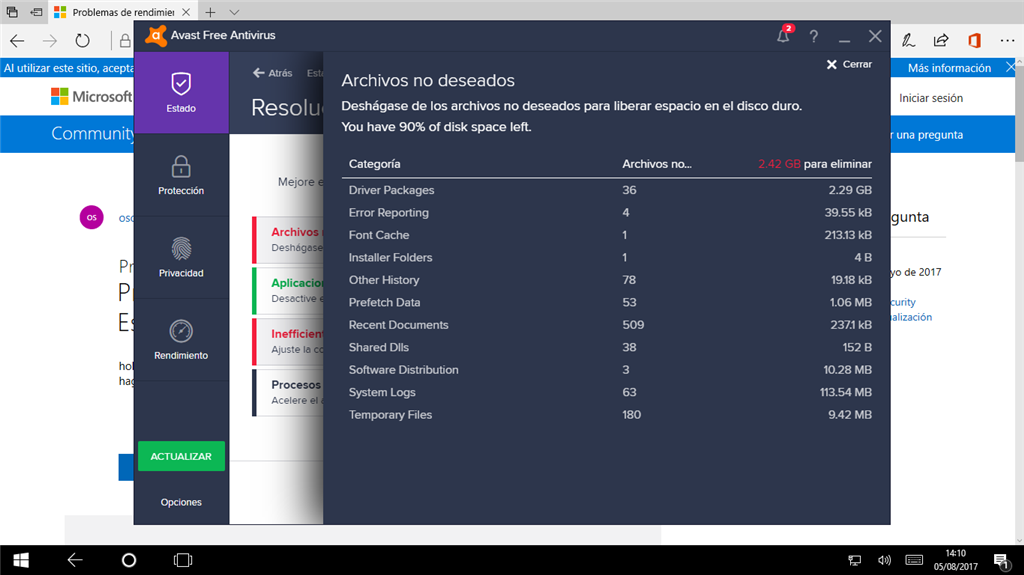
Task: Select the Estado shield tab
Action: click(x=181, y=93)
